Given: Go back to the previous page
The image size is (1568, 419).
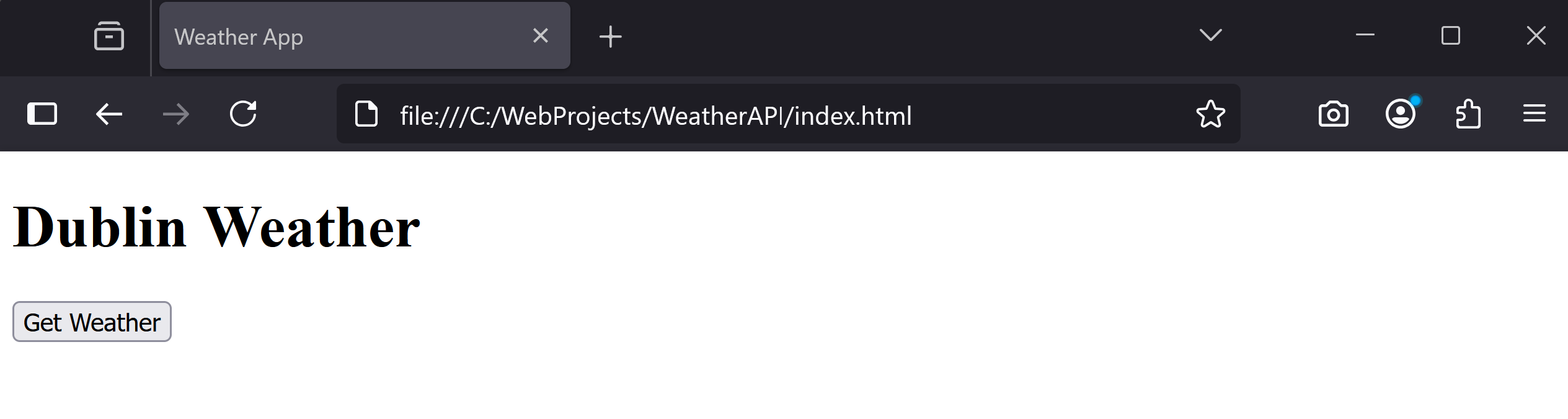Looking at the screenshot, I should pyautogui.click(x=109, y=114).
